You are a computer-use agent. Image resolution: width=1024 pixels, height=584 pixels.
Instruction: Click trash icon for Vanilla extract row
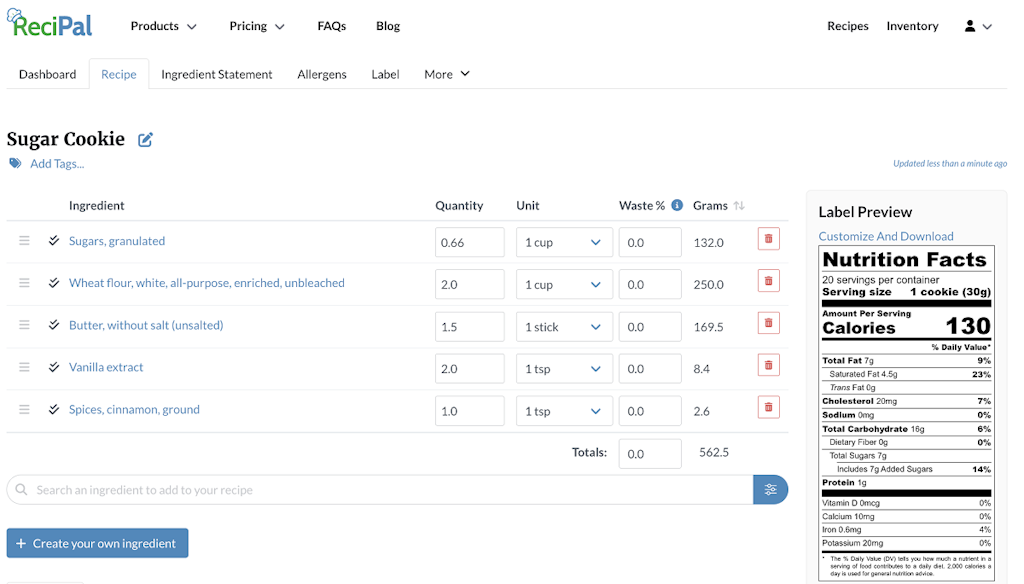point(768,366)
